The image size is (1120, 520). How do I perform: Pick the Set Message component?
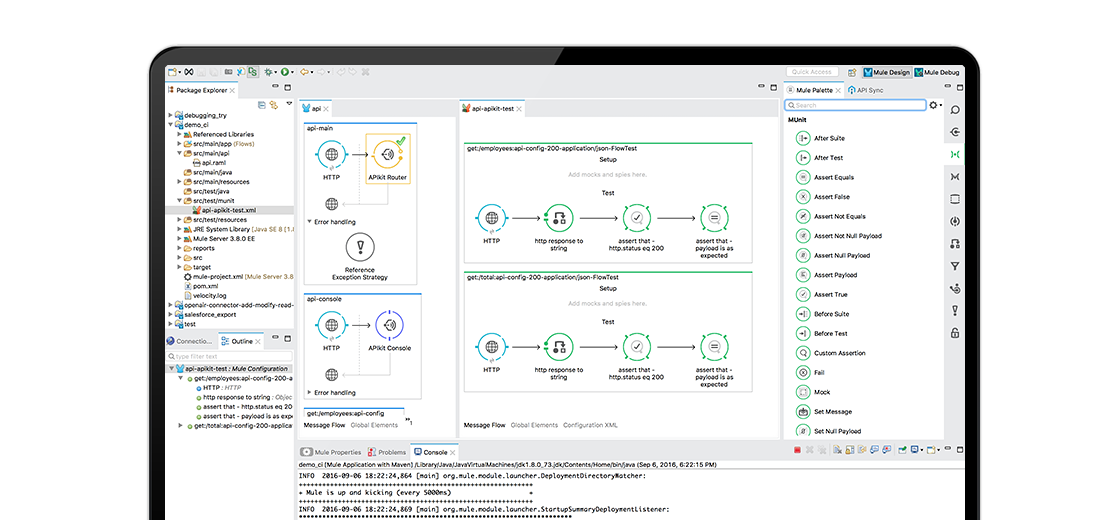tap(803, 411)
